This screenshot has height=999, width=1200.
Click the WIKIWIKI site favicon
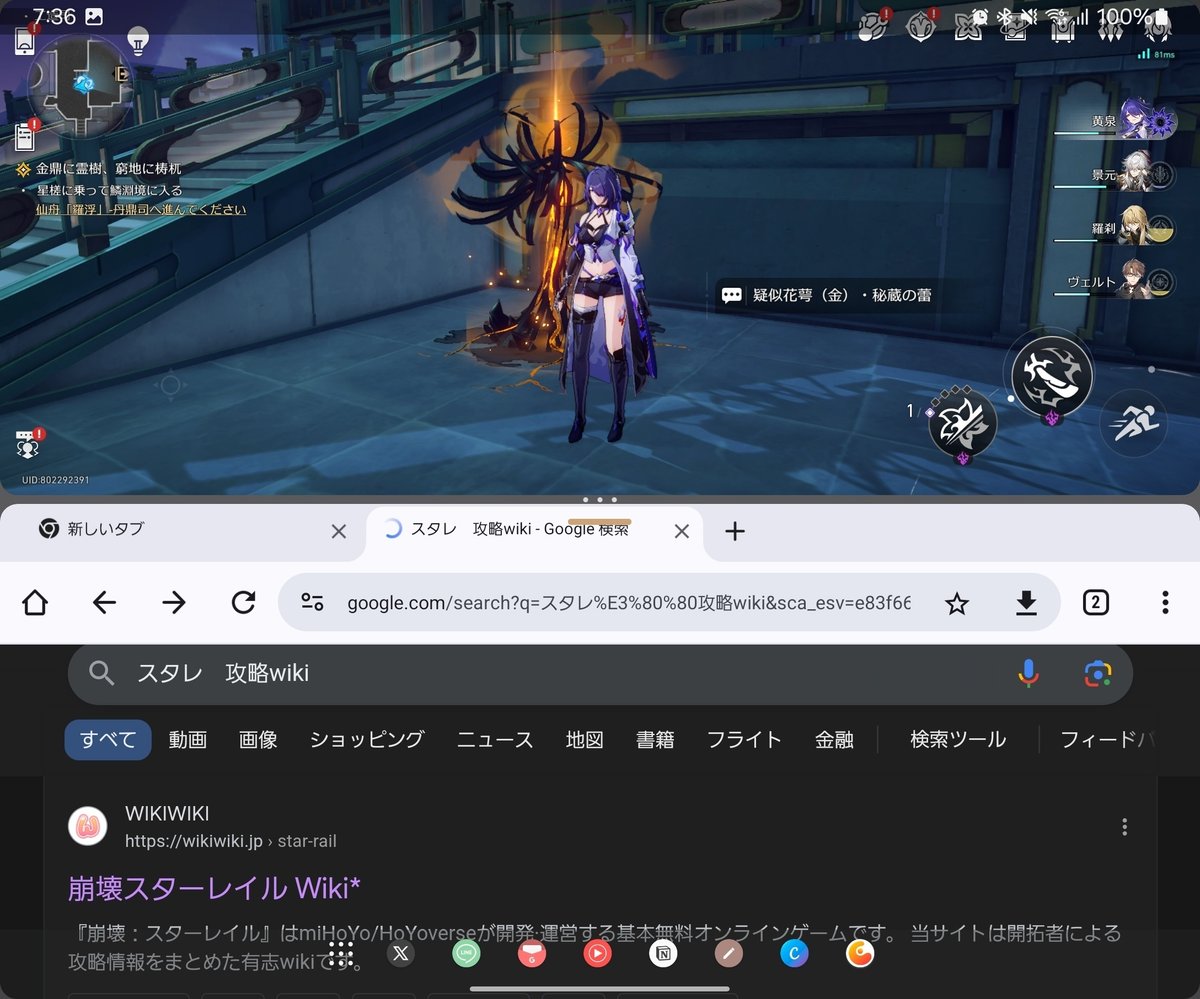click(87, 826)
